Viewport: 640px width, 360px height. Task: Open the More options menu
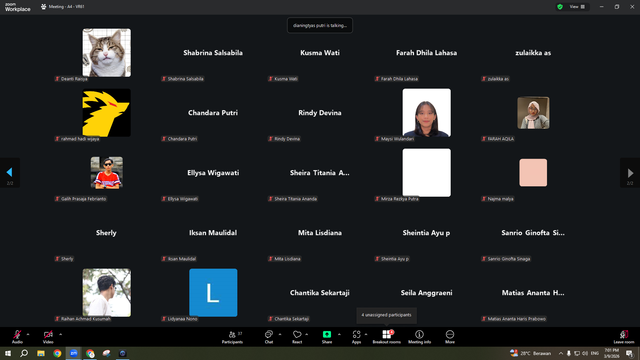click(x=450, y=337)
